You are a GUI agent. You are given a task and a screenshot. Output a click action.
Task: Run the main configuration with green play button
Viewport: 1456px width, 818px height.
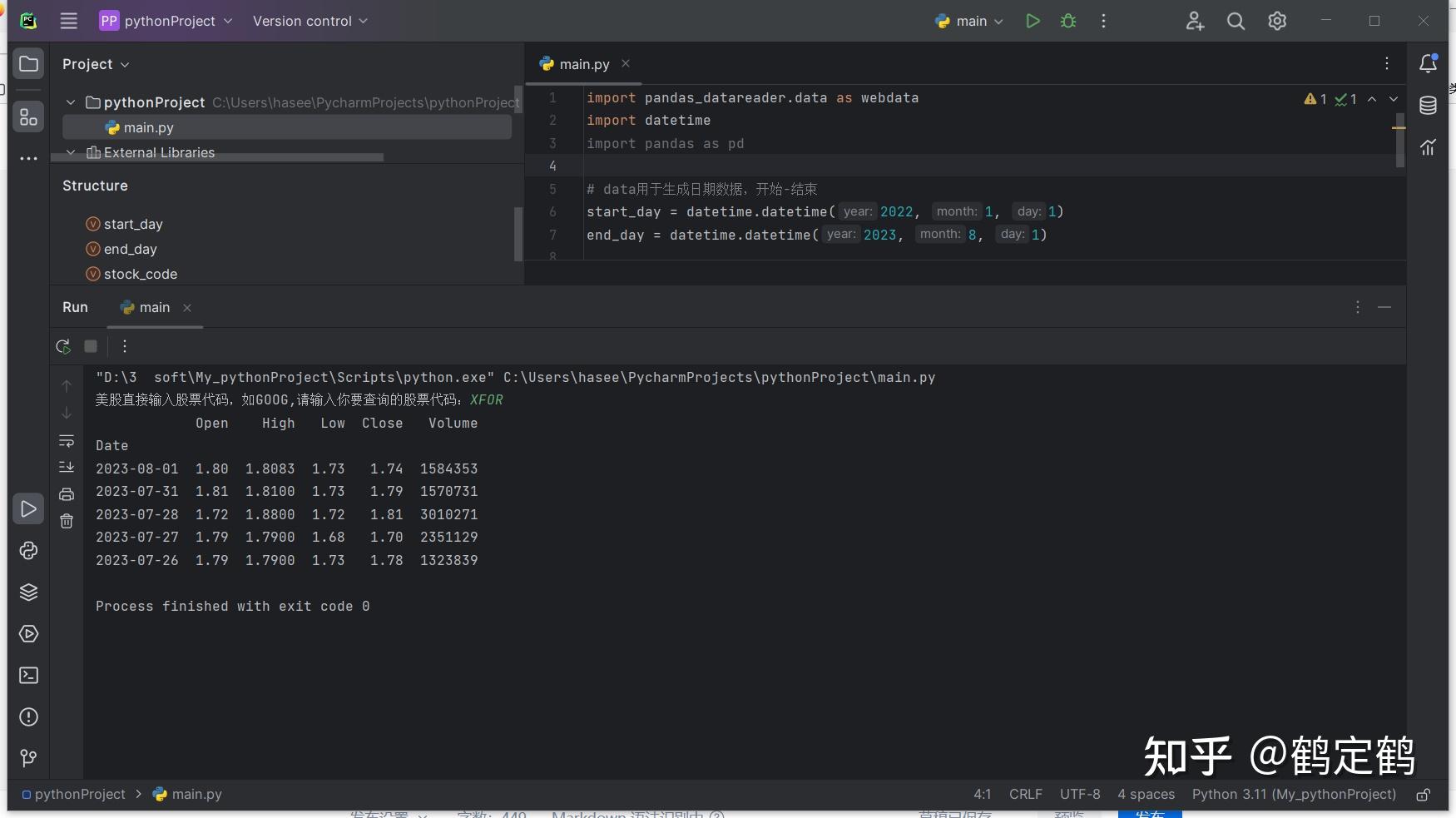[x=1033, y=22]
